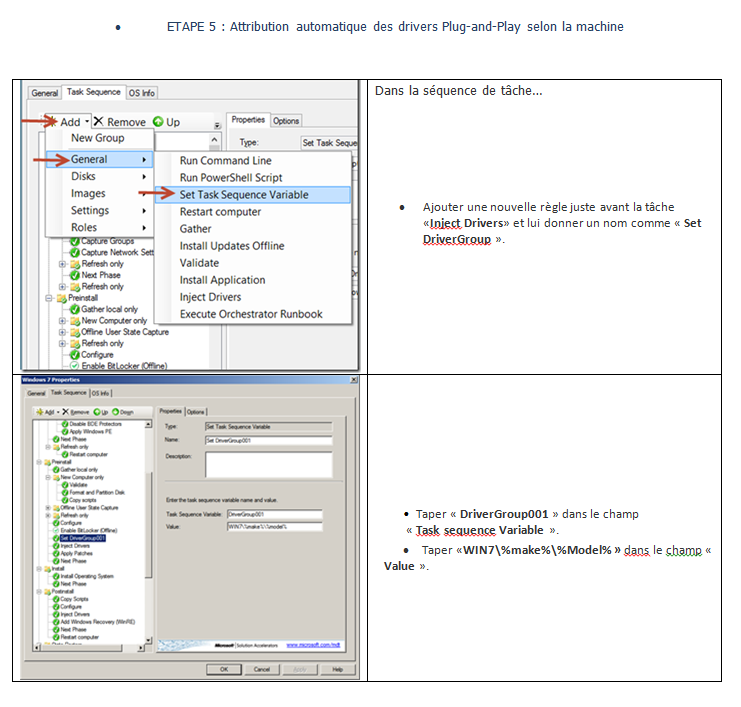Open the Settings submenu entry
This screenshot has height=707, width=741.
(99, 210)
